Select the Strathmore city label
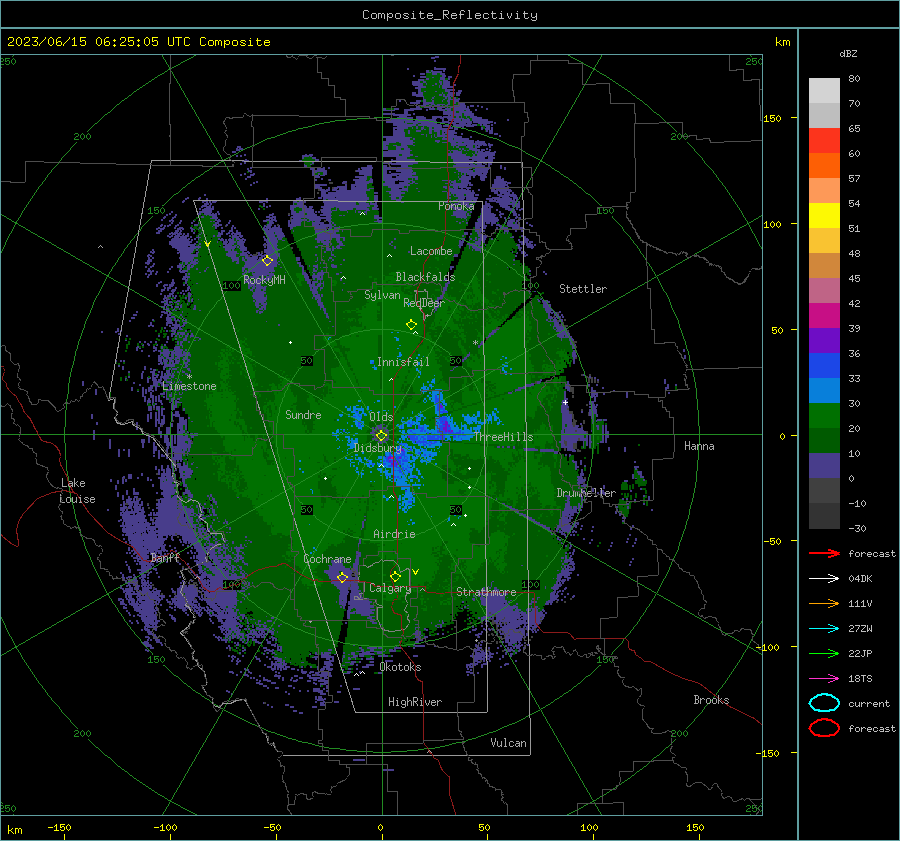Image resolution: width=900 pixels, height=841 pixels. pyautogui.click(x=486, y=592)
